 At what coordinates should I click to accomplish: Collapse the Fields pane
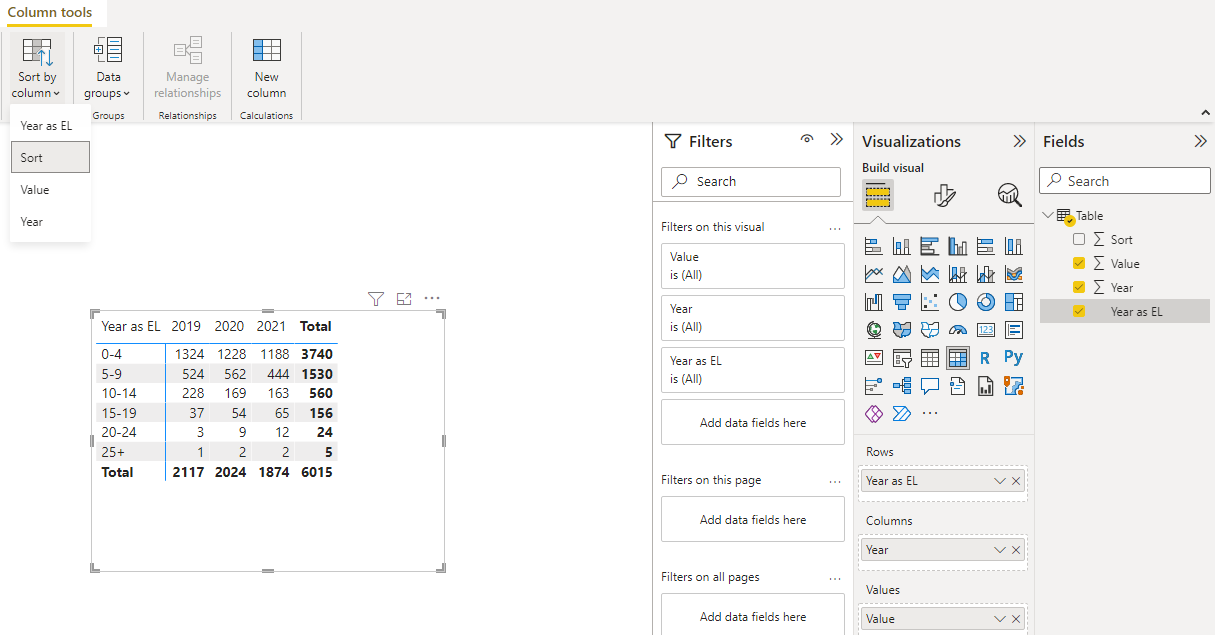[1201, 141]
